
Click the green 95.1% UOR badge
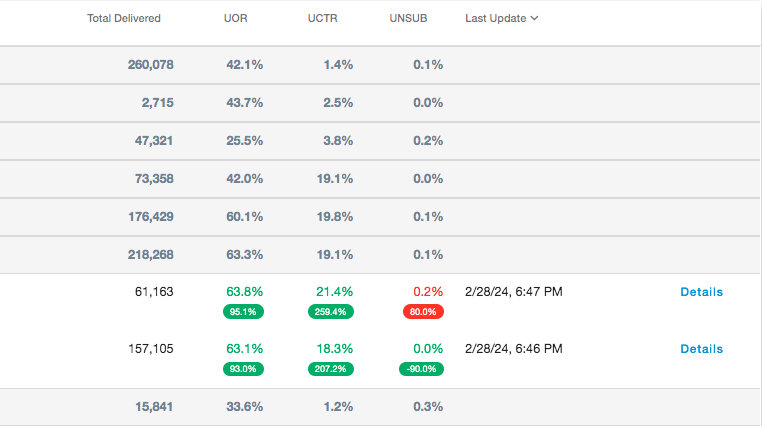coord(243,312)
